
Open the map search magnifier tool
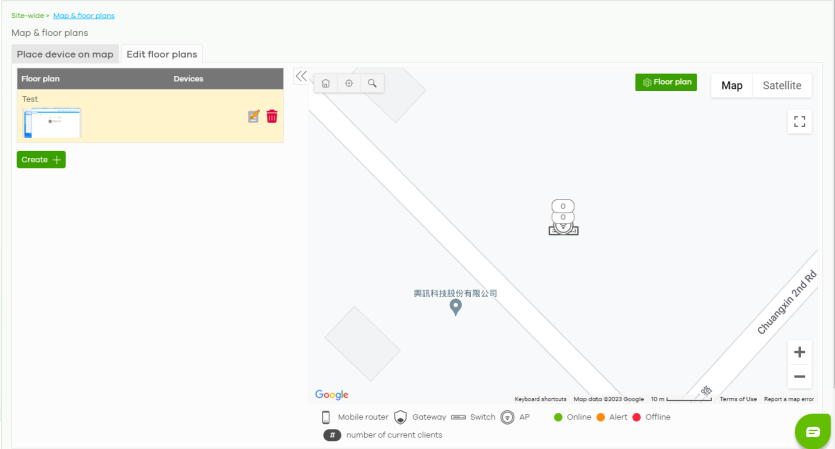coord(372,83)
